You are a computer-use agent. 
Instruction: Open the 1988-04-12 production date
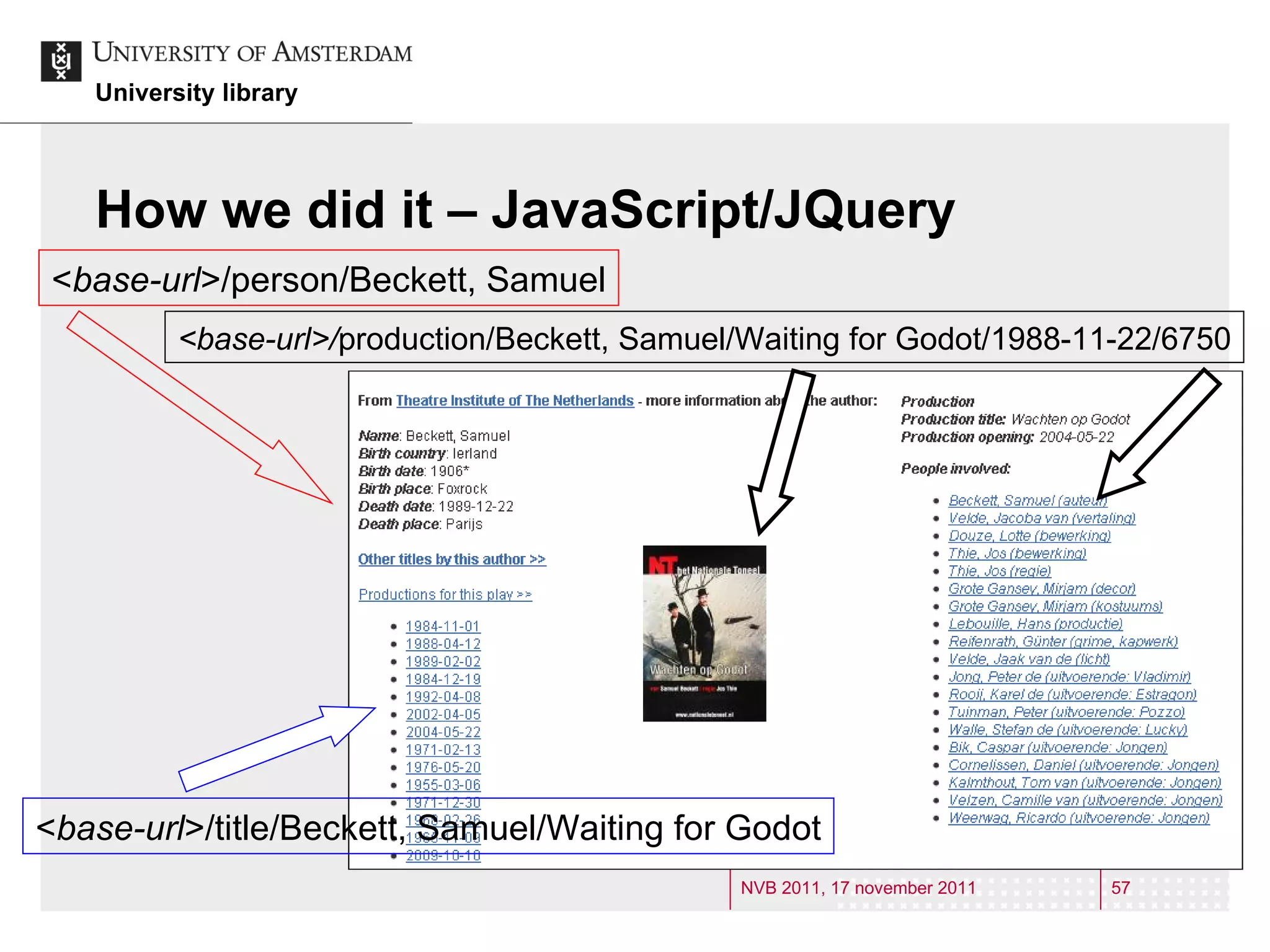pos(443,645)
